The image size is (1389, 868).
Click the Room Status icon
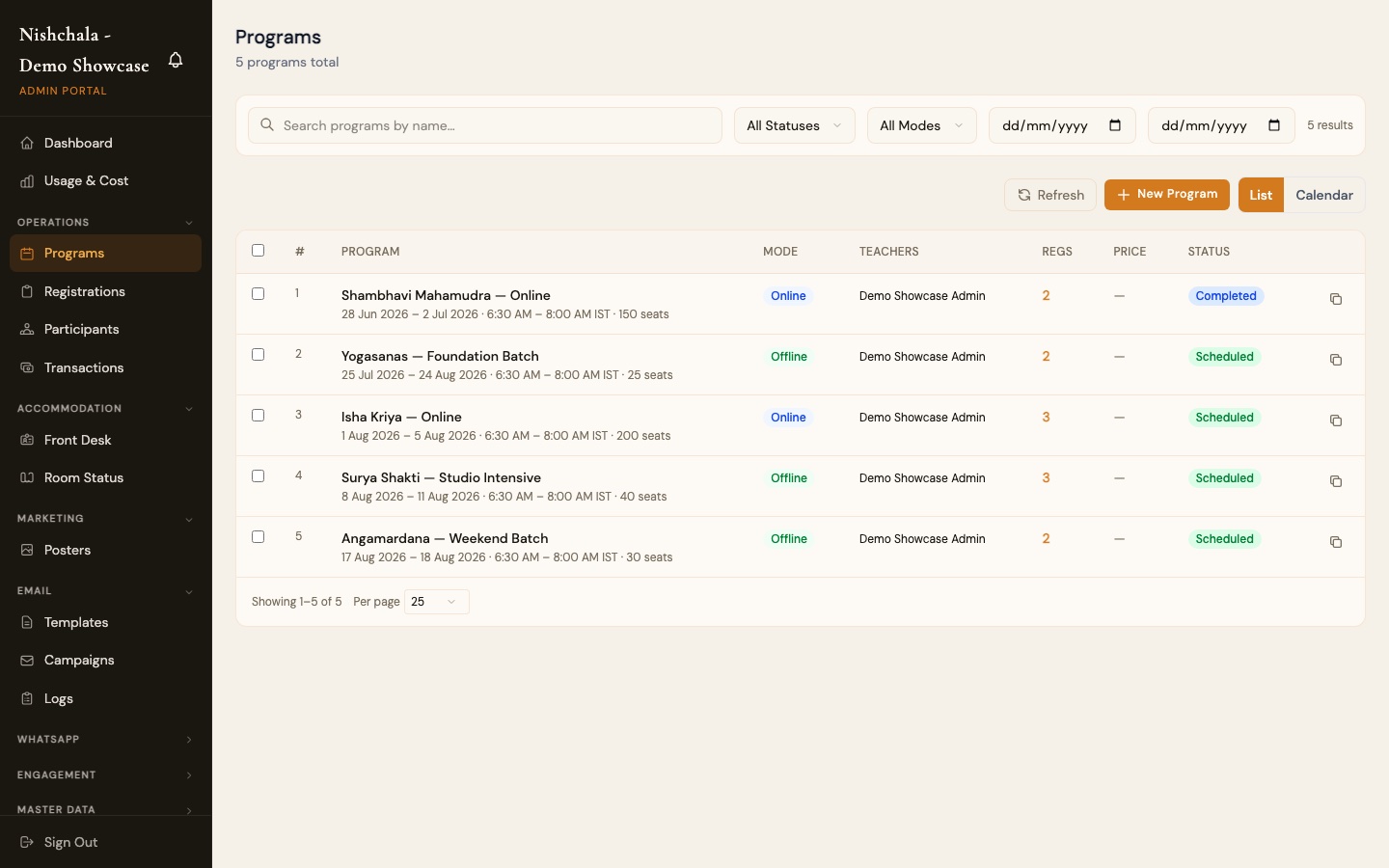pyautogui.click(x=27, y=477)
